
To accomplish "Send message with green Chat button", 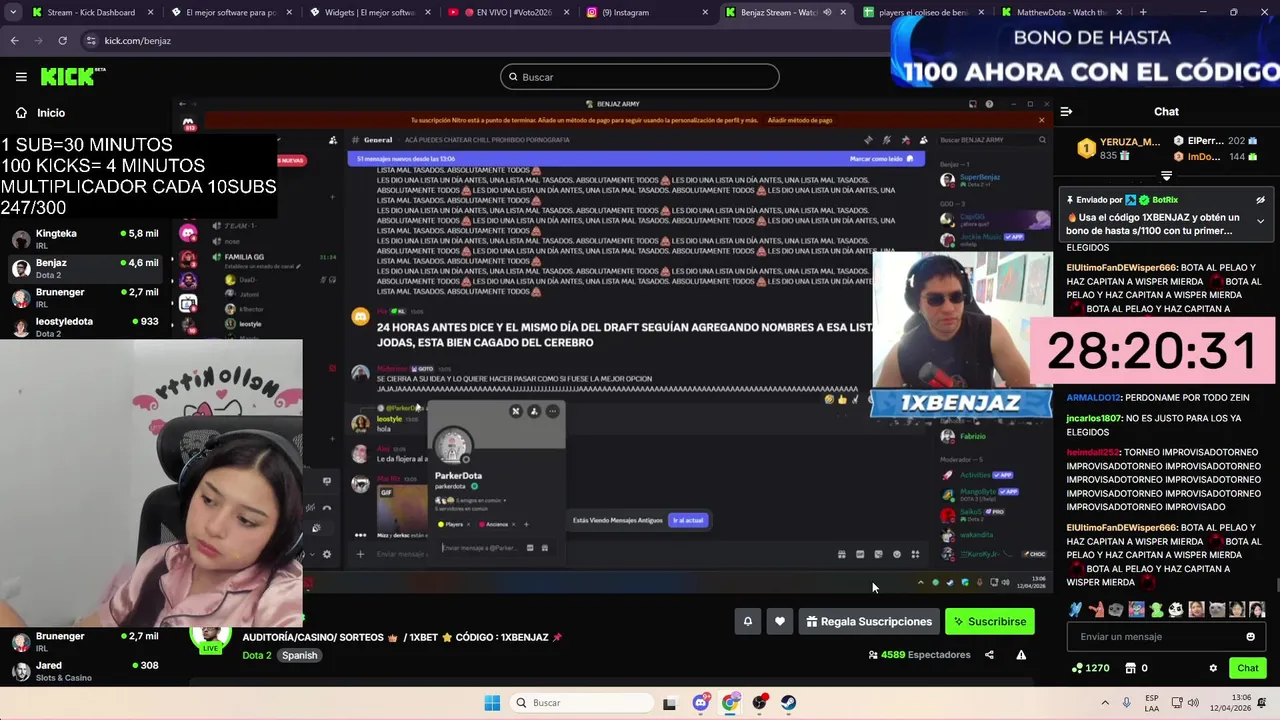I will point(1247,668).
